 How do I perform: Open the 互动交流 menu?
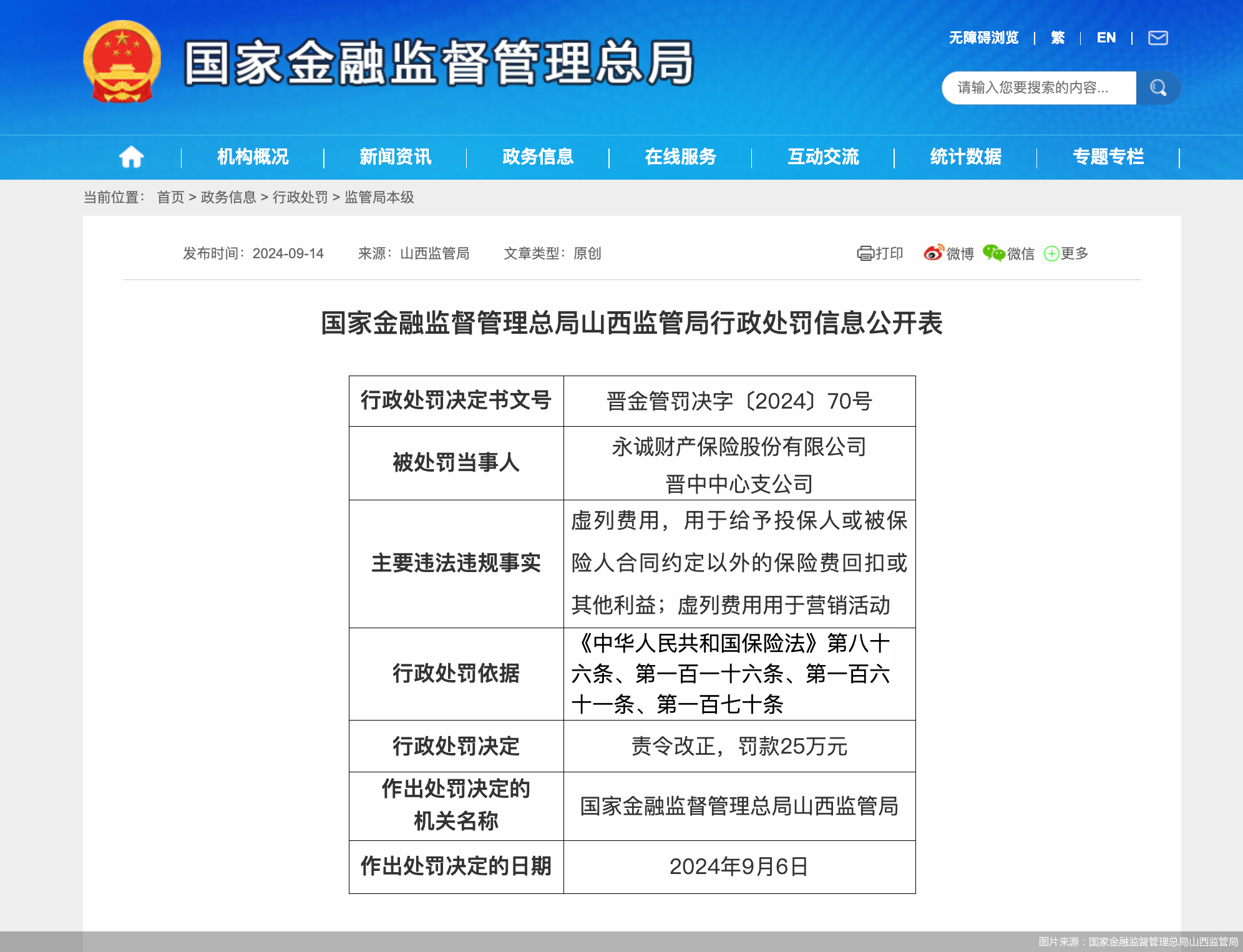pos(823,157)
